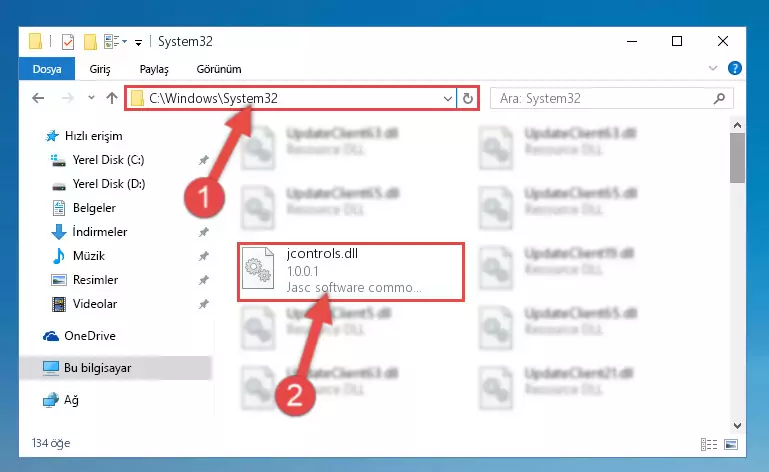Switch to details view in the status bar

[709, 445]
